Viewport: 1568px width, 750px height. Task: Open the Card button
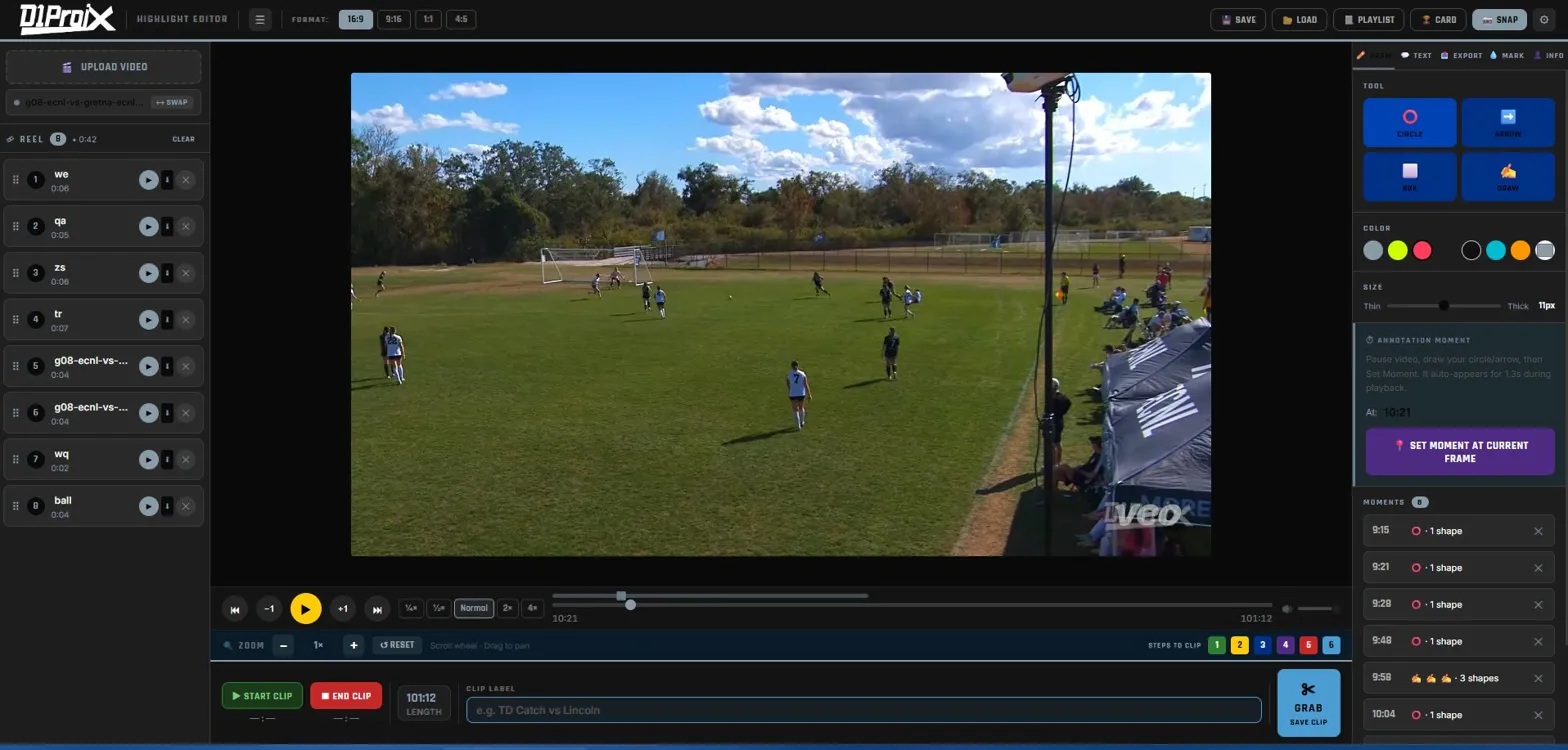tap(1438, 19)
